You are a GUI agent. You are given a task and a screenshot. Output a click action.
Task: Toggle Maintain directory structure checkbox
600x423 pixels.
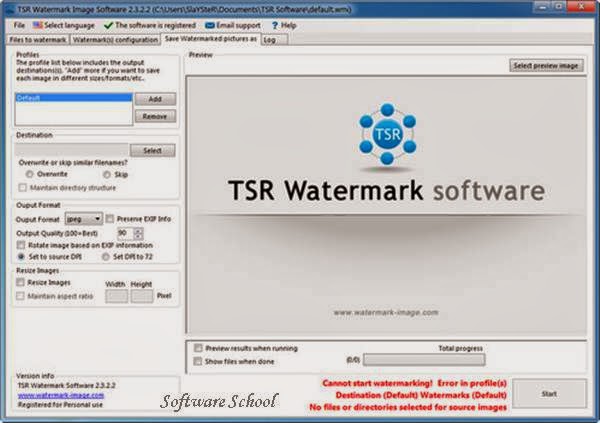click(x=23, y=188)
